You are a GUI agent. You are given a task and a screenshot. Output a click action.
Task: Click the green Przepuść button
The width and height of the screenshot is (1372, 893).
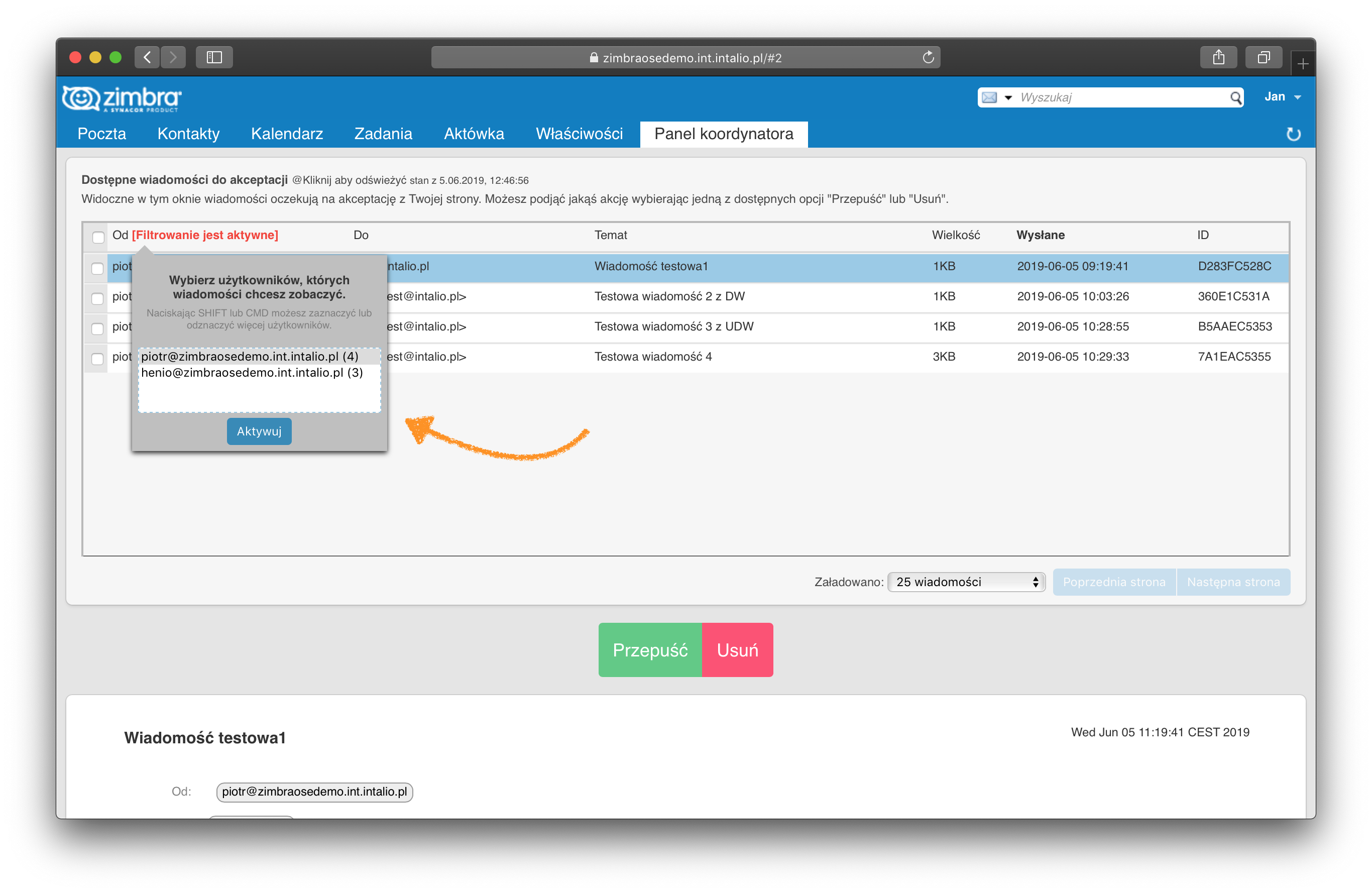650,650
